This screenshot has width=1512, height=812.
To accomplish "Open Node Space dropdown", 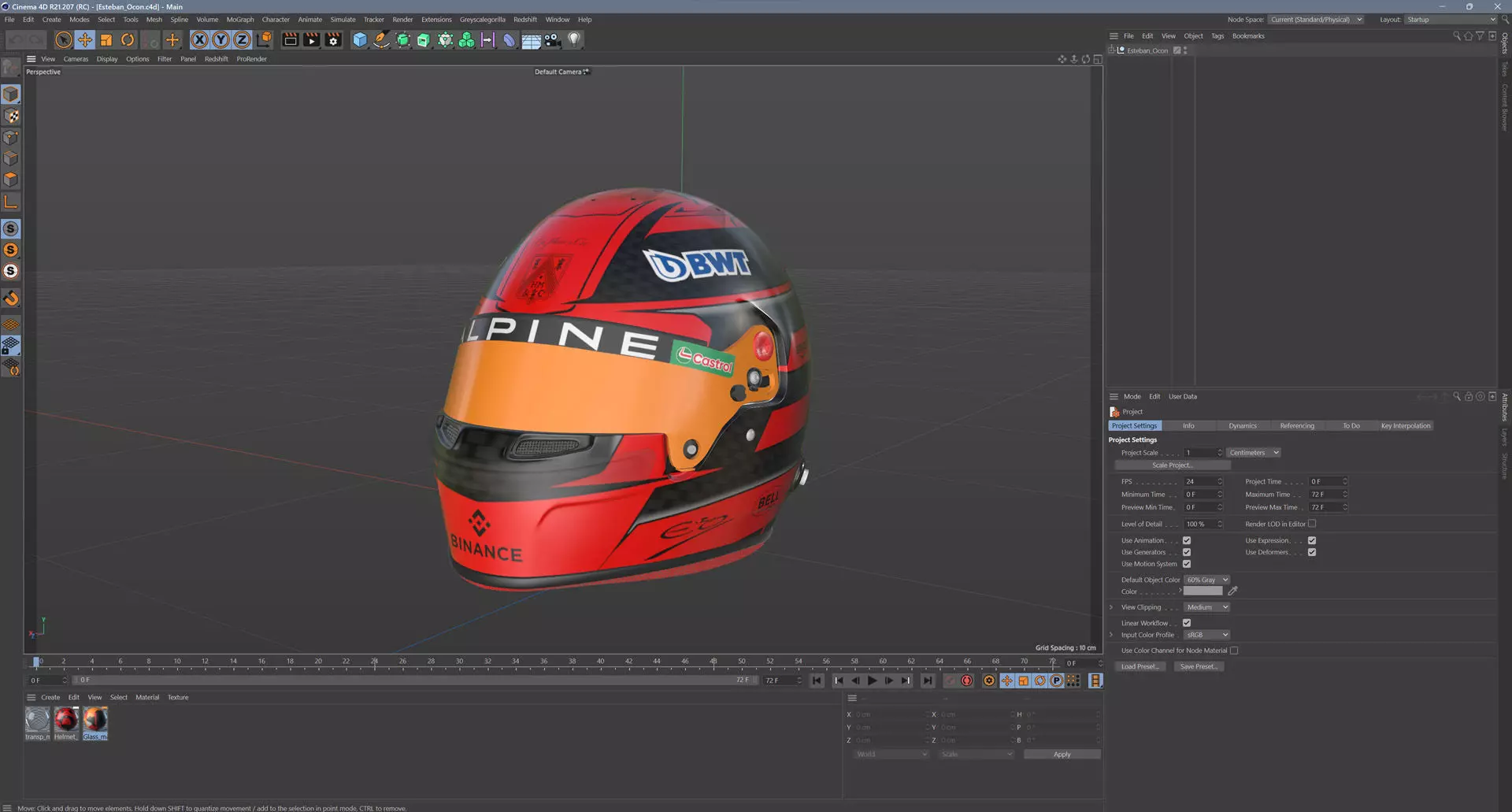I will (1316, 20).
